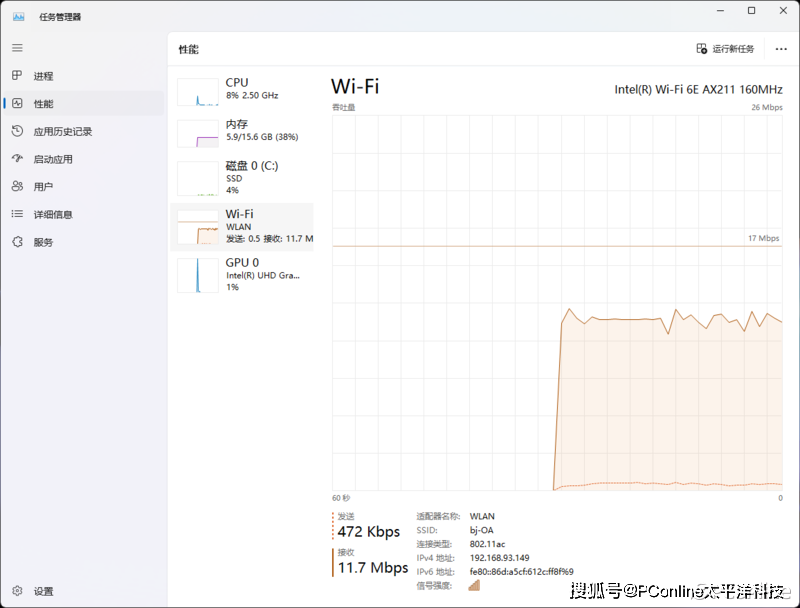Click the adapter name value WLAN
Screen dimensions: 800x608
(x=482, y=516)
